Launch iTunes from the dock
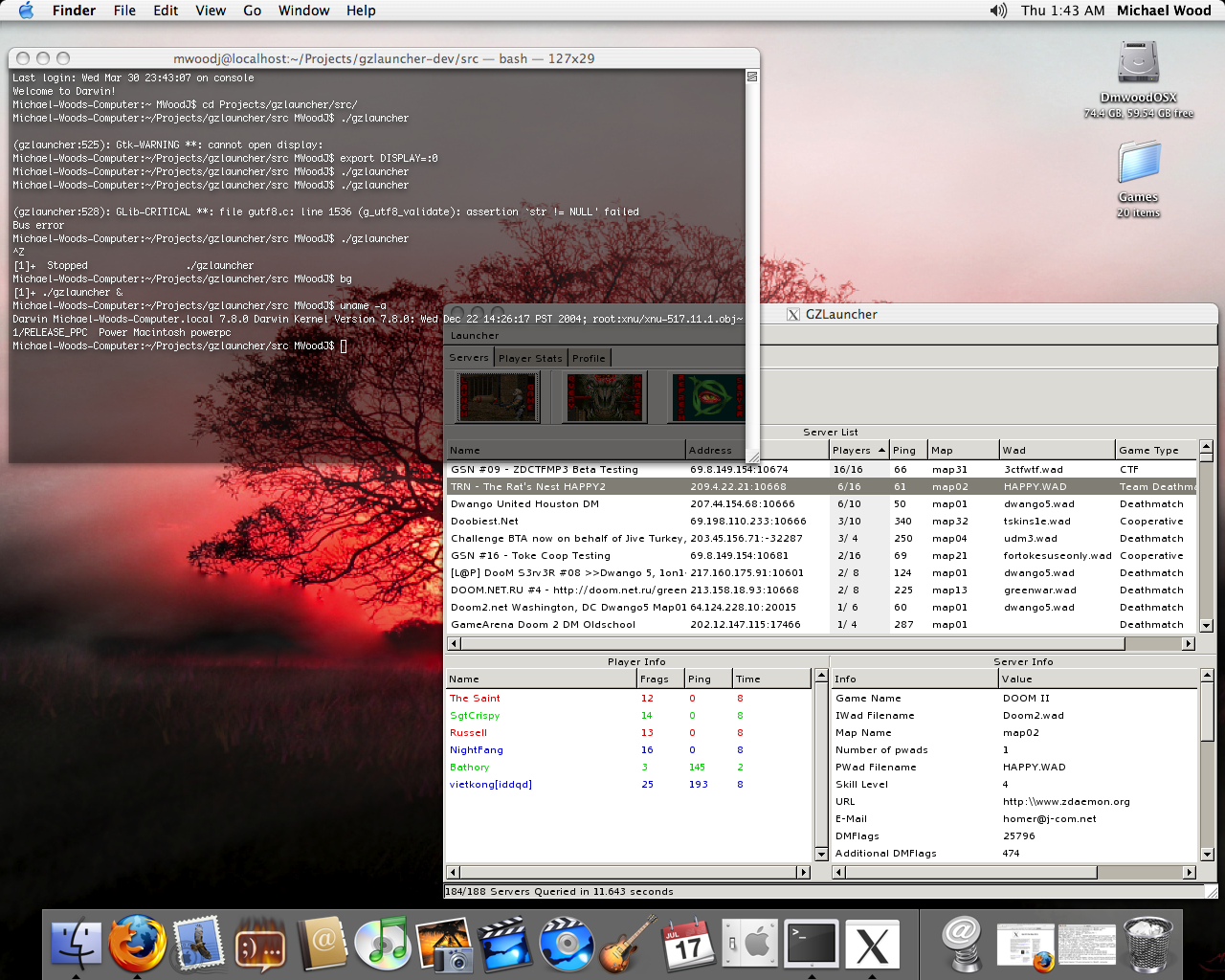1225x980 pixels. click(x=383, y=943)
